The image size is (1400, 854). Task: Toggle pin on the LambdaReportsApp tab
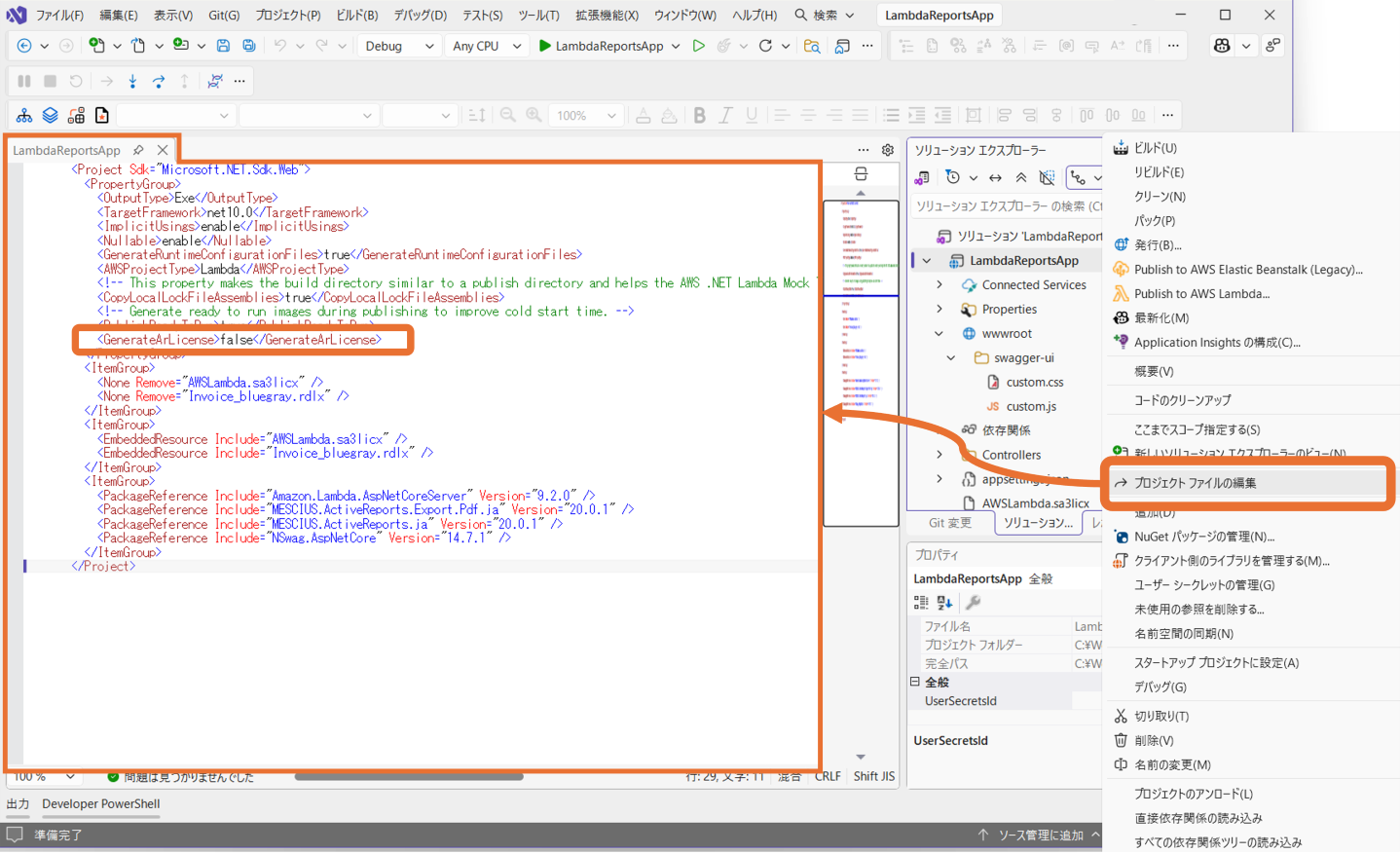click(x=138, y=150)
